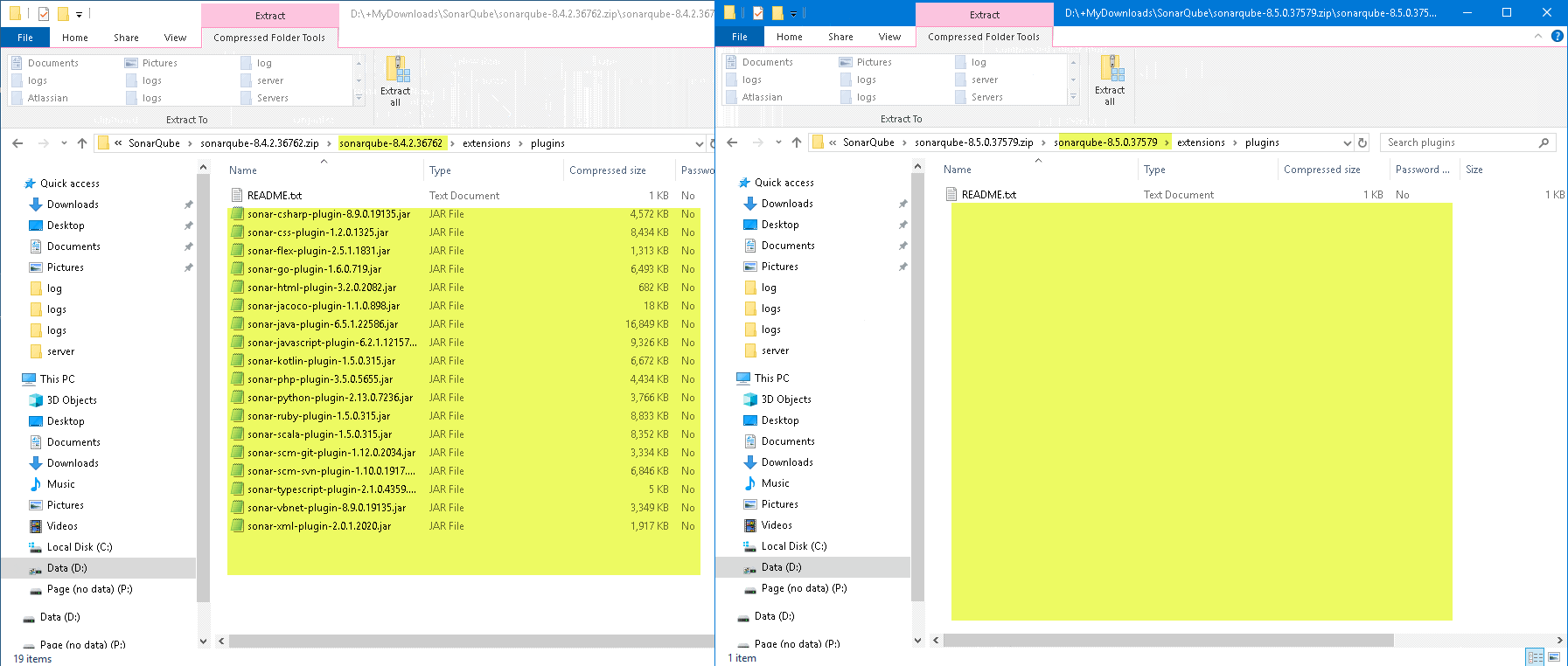Screen dimensions: 1568x666
Task: Select Extract contextual tab in right window
Action: point(985,14)
